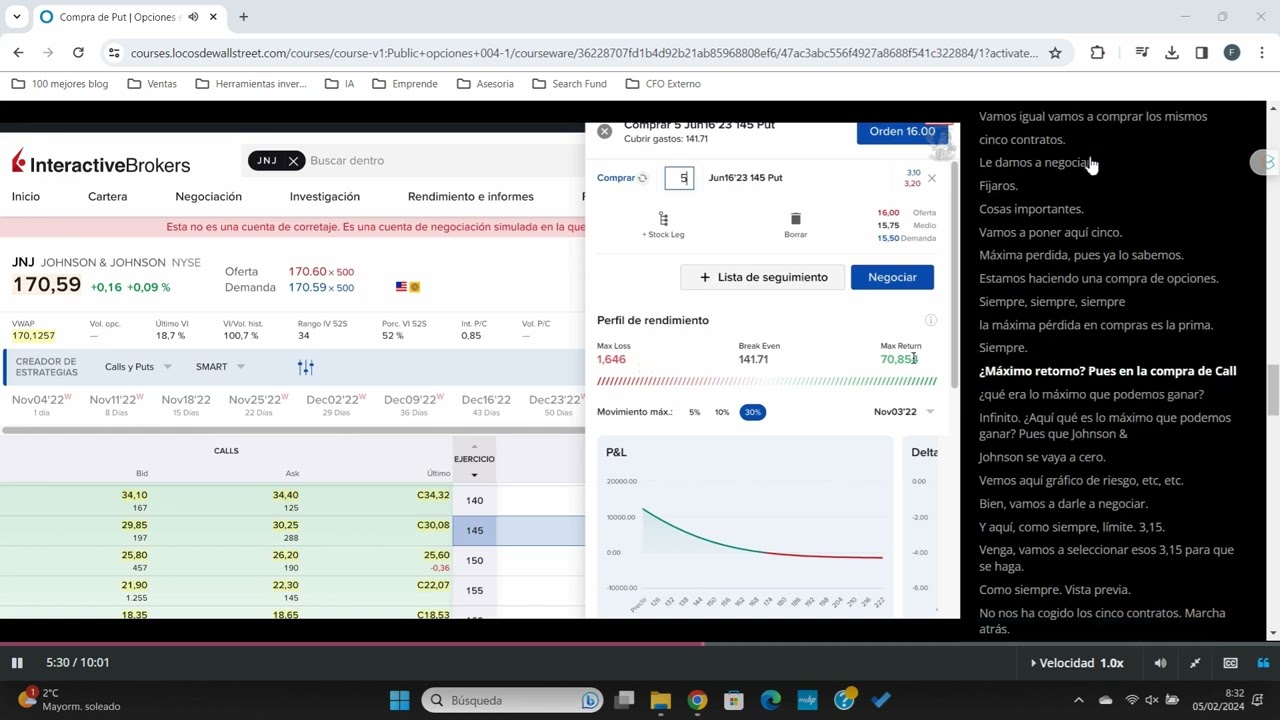The image size is (1280, 720).
Task: Click the Negociar button
Action: tap(892, 277)
